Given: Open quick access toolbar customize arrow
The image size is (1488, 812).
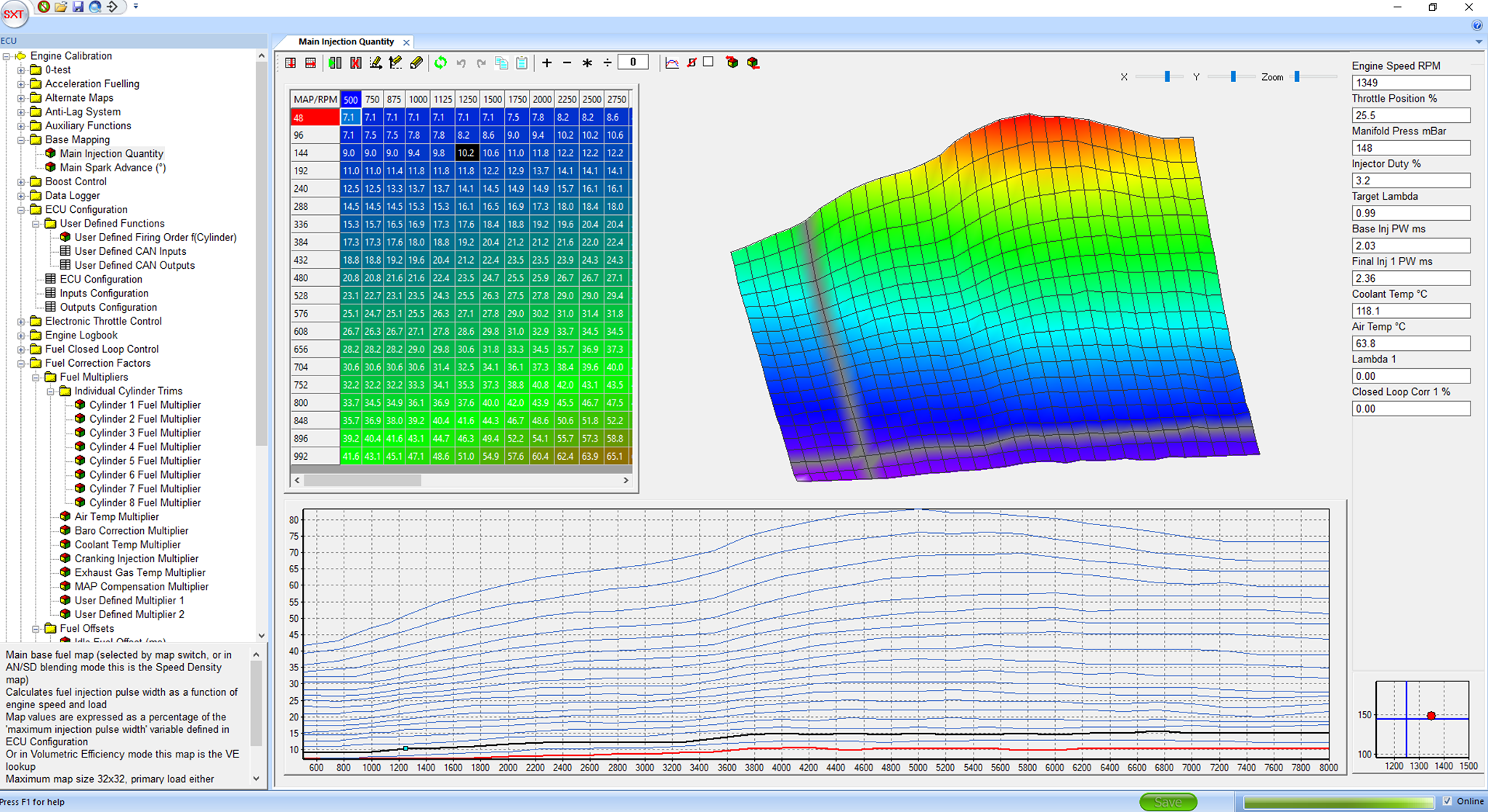Looking at the screenshot, I should [136, 7].
